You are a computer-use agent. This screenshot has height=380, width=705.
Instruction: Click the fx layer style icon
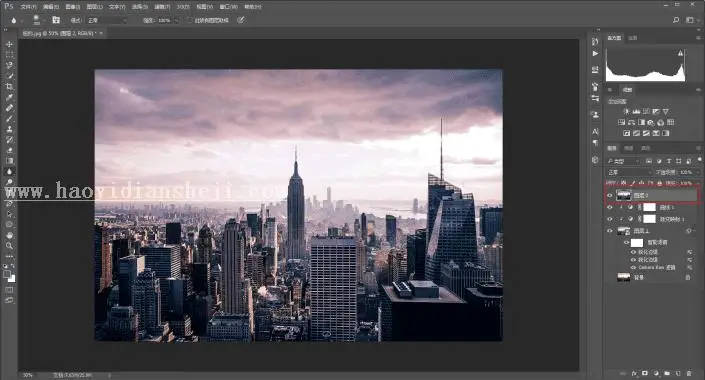[634, 373]
